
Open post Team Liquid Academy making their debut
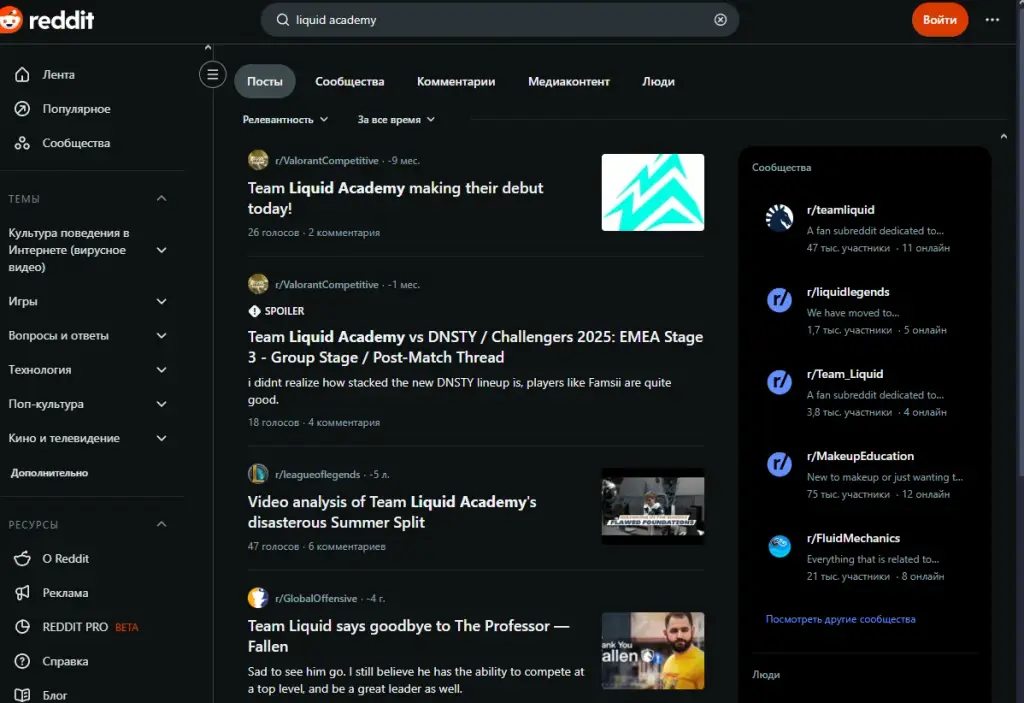tap(395, 198)
